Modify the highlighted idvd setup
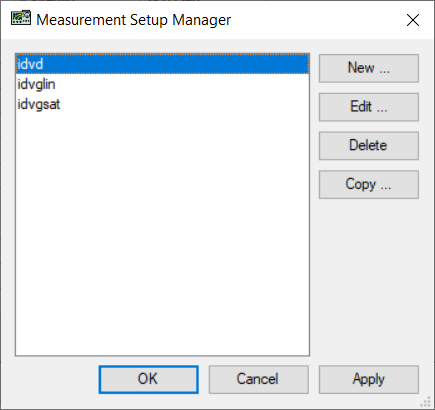 pyautogui.click(x=369, y=107)
